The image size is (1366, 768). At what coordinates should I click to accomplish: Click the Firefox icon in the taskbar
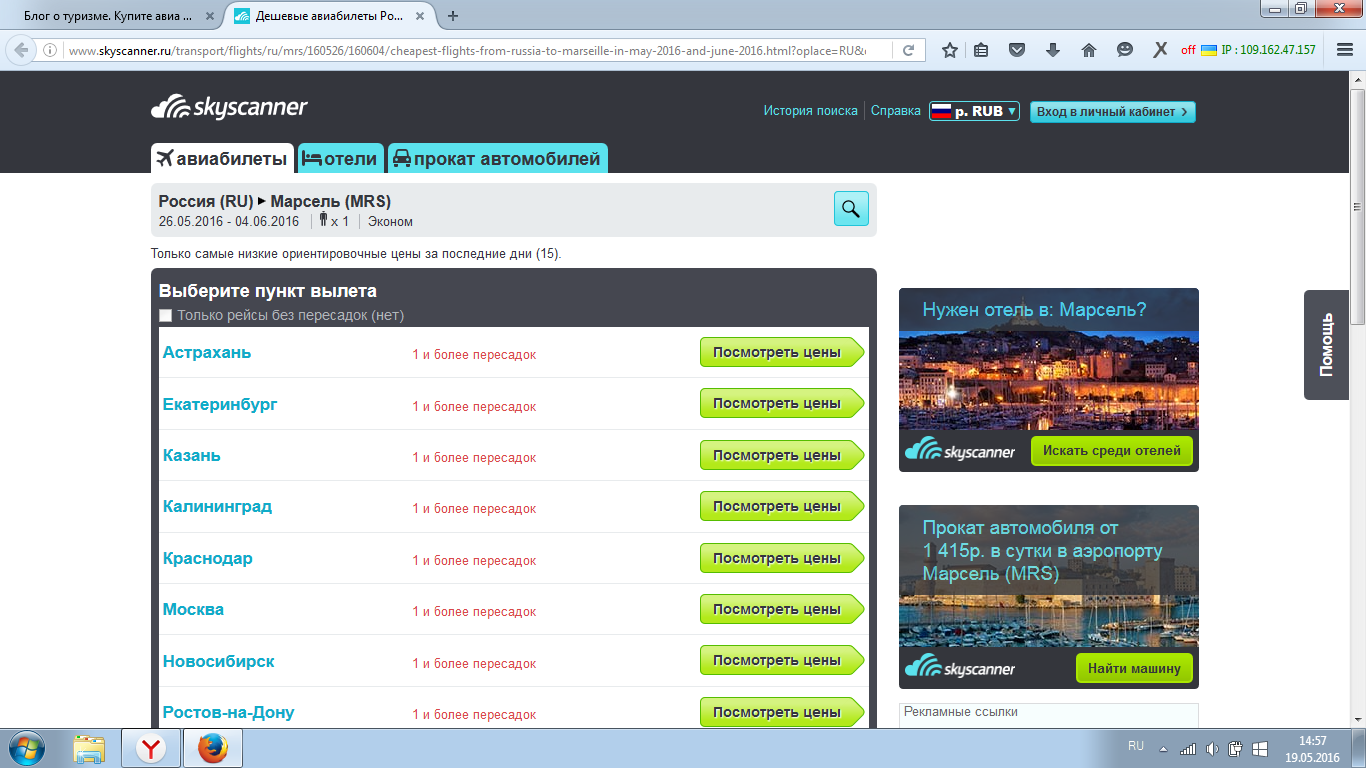click(213, 748)
